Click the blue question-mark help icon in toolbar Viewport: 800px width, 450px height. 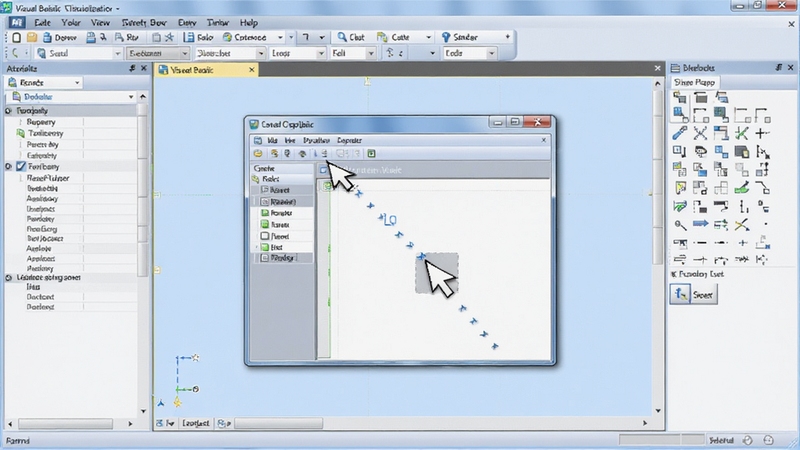[446, 37]
